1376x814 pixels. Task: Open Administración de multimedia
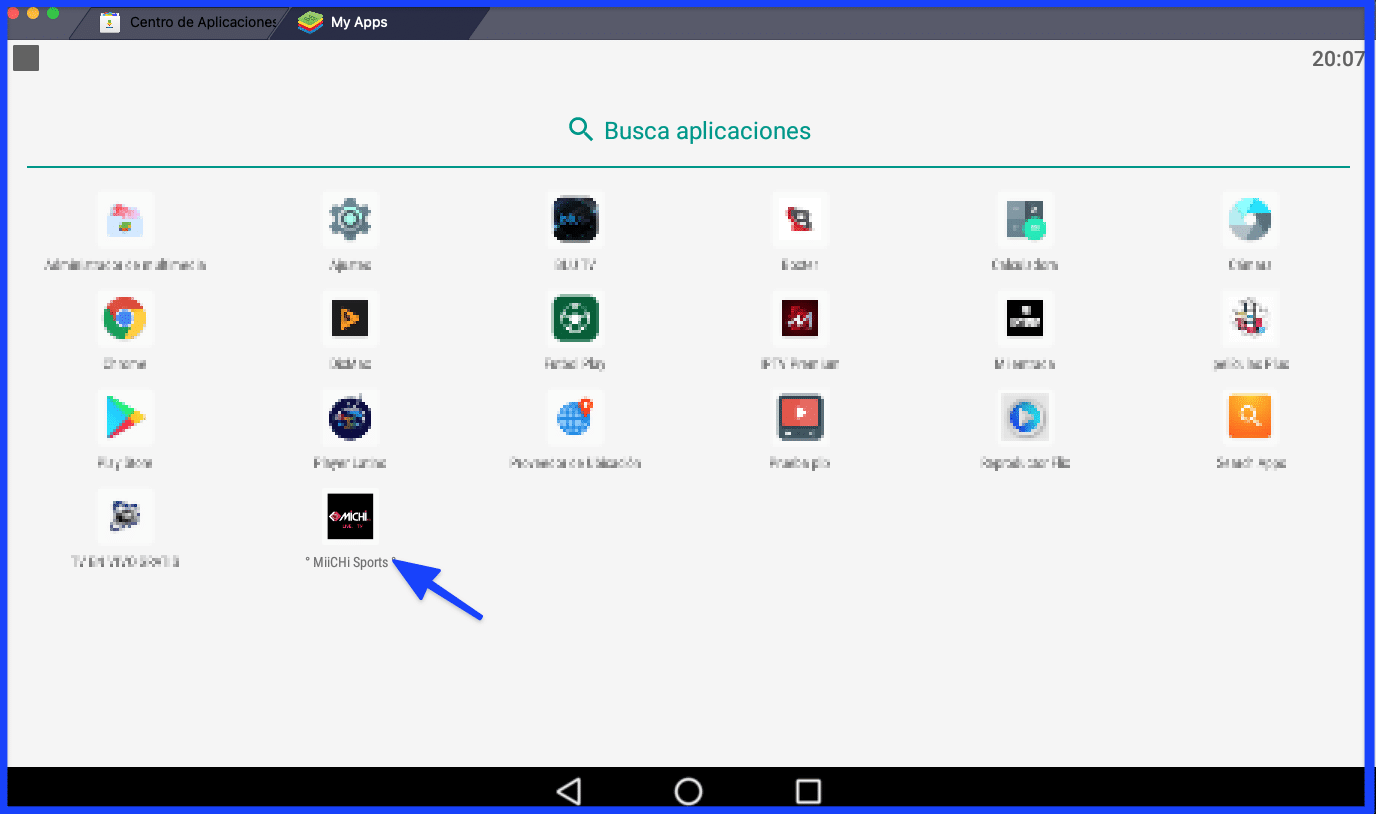pos(125,219)
